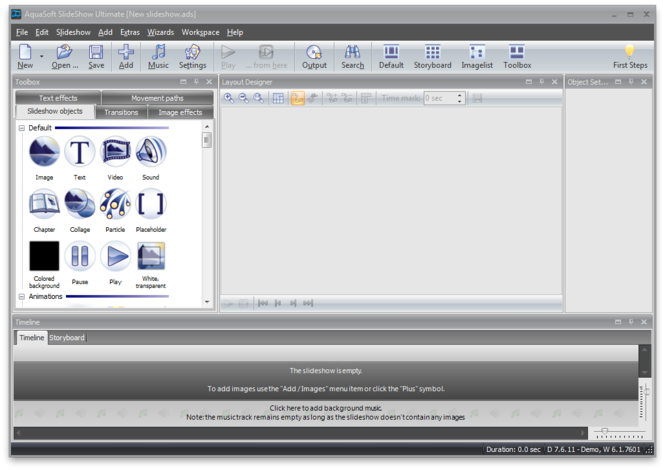Pin the Timeline panel

point(631,322)
